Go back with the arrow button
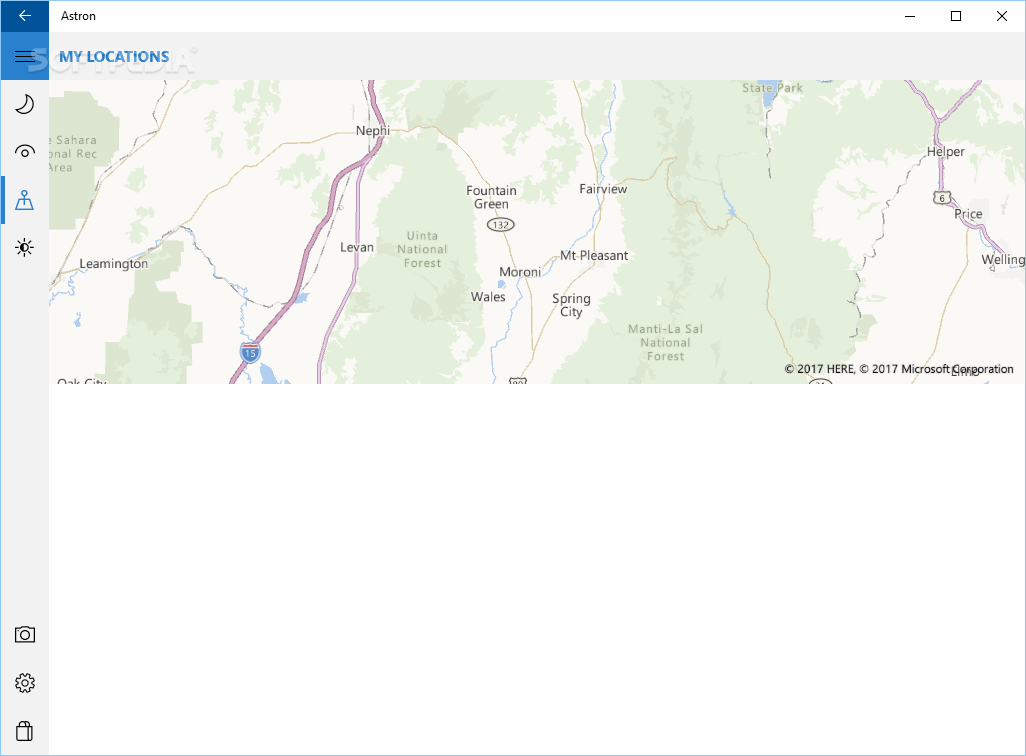Viewport: 1026px width, 756px height. click(x=25, y=16)
